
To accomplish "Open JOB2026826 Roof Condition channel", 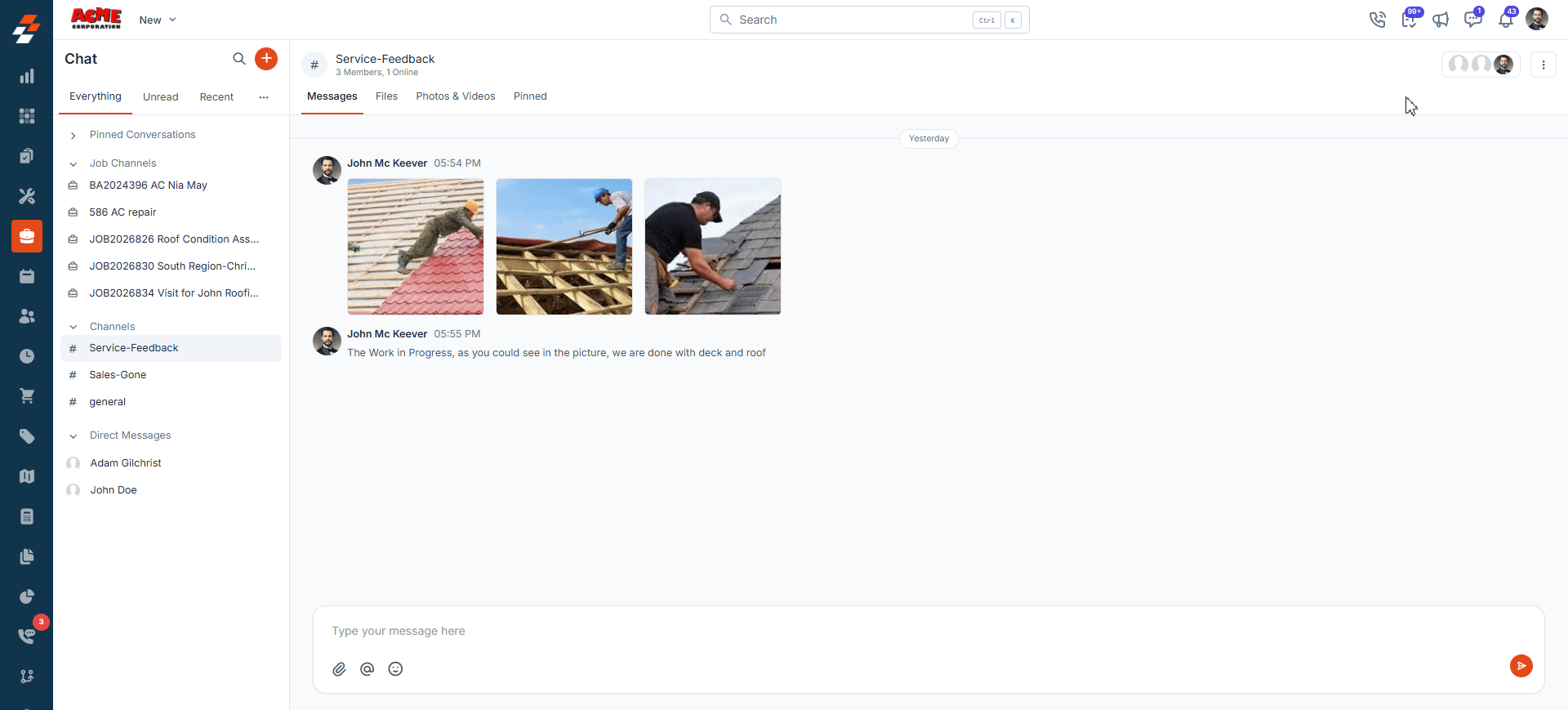I will 171,239.
